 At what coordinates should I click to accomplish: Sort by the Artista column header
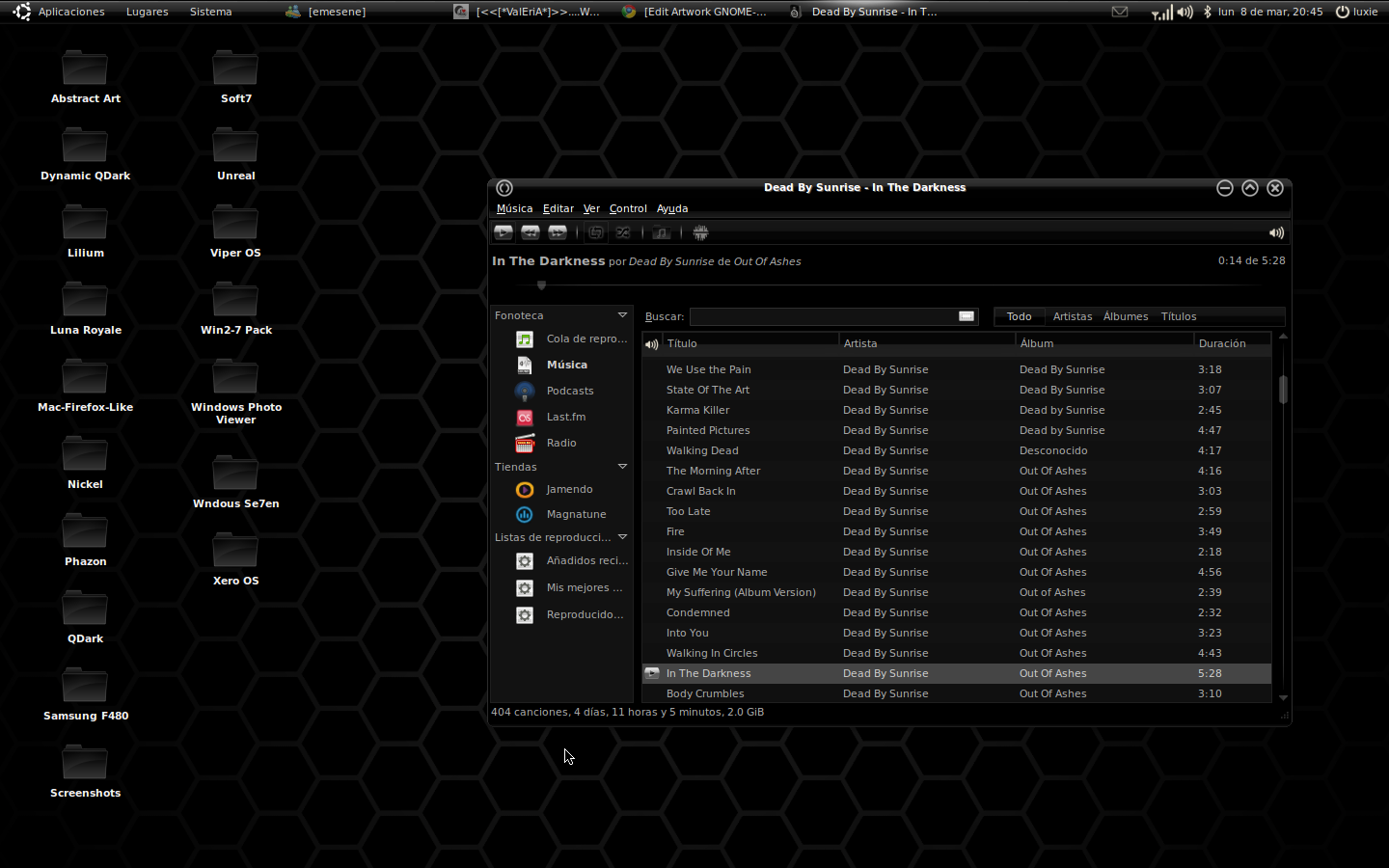tap(927, 343)
